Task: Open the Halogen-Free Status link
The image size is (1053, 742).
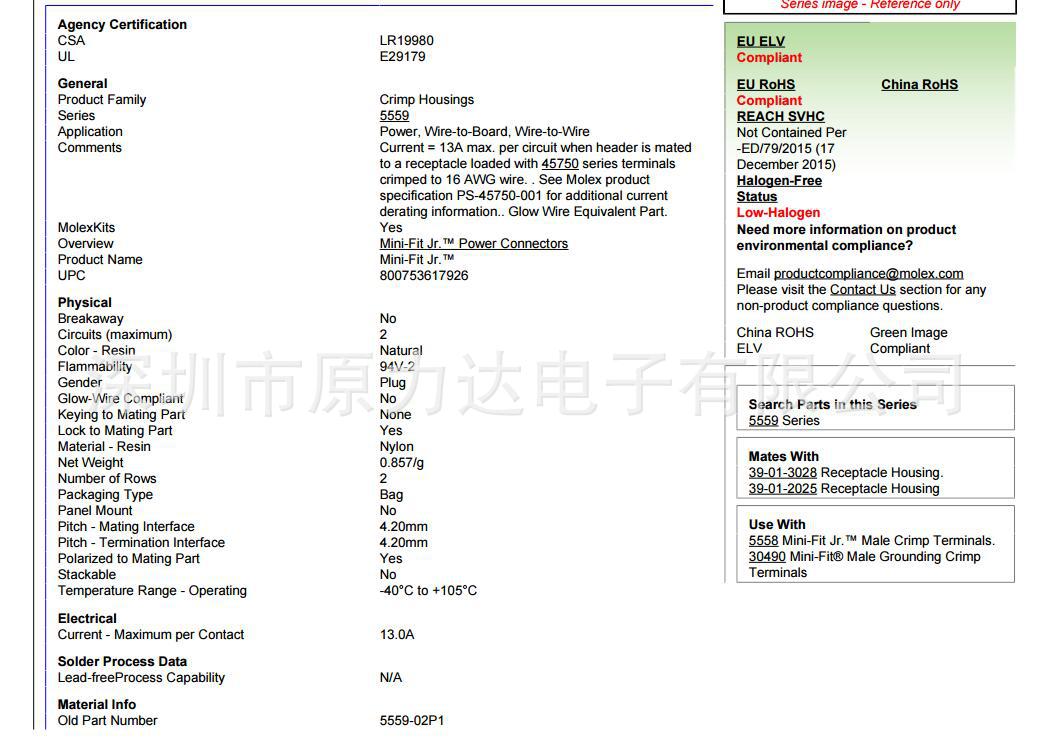Action: click(x=779, y=189)
